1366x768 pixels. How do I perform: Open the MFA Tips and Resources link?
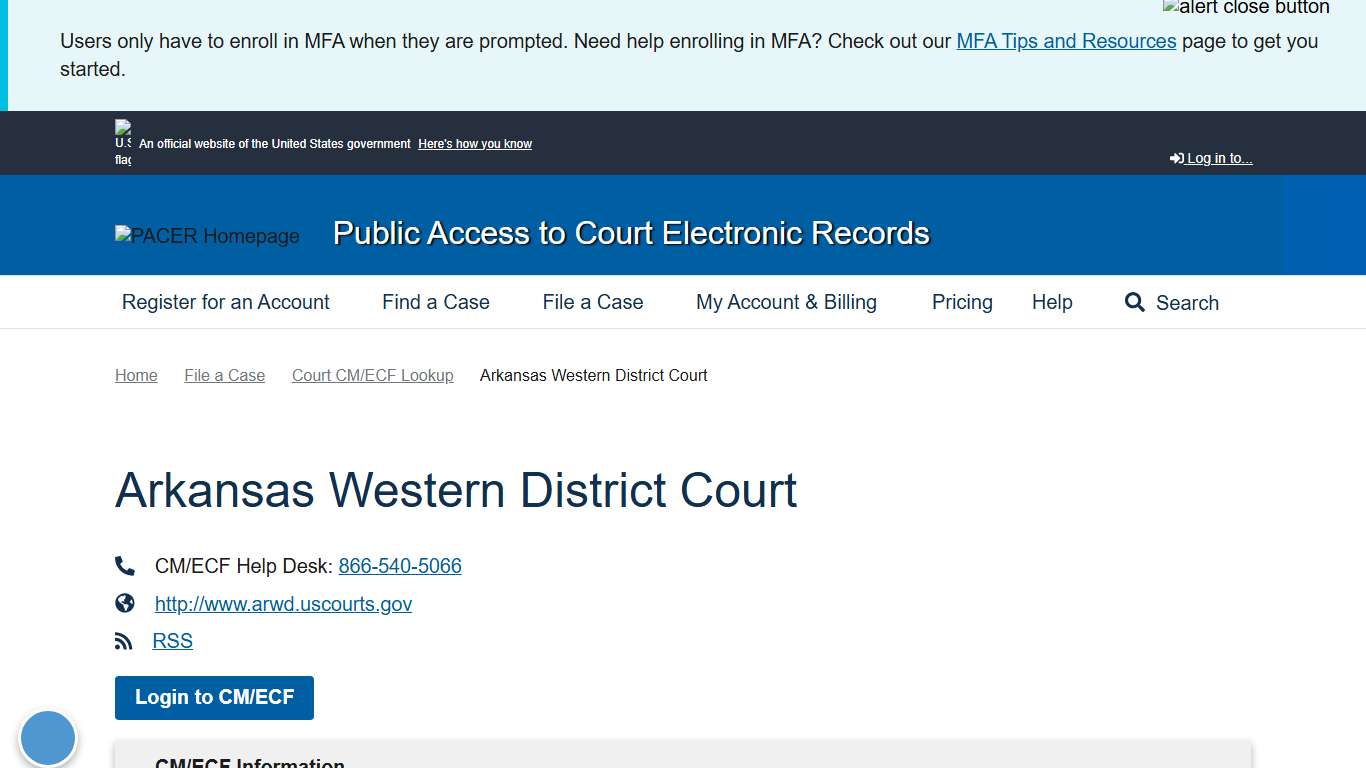click(x=1066, y=41)
